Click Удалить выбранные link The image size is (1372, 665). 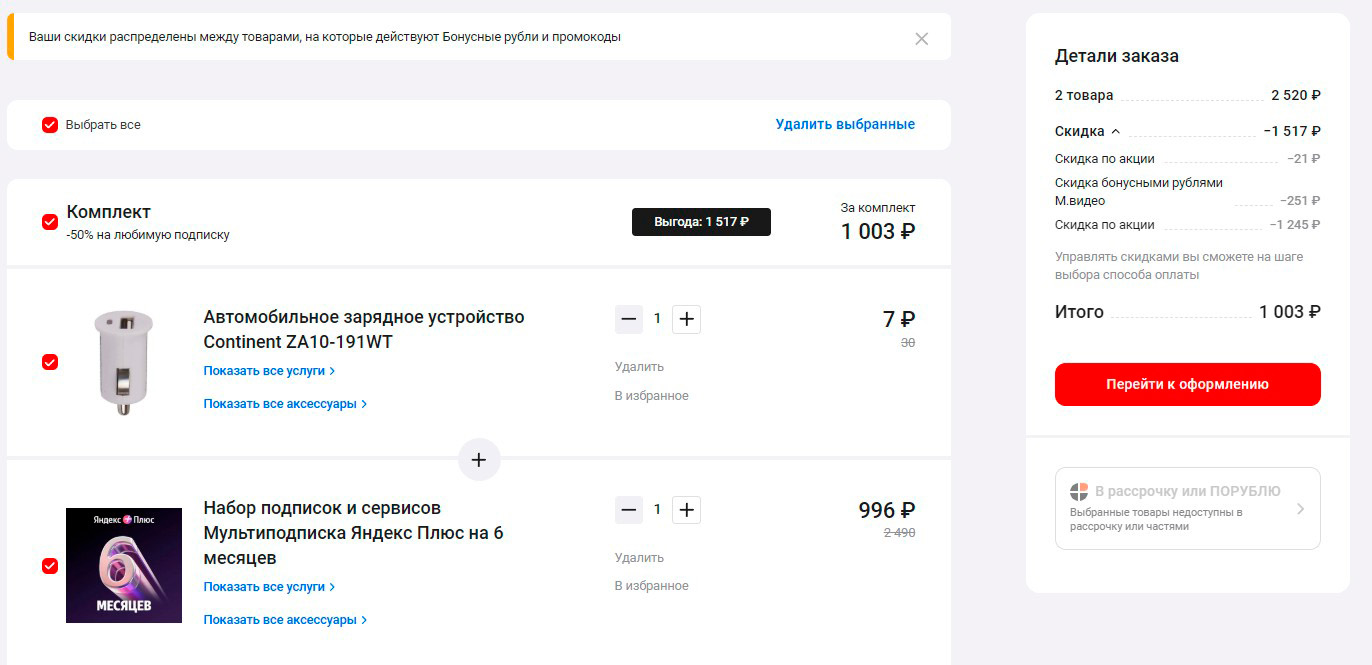(845, 125)
